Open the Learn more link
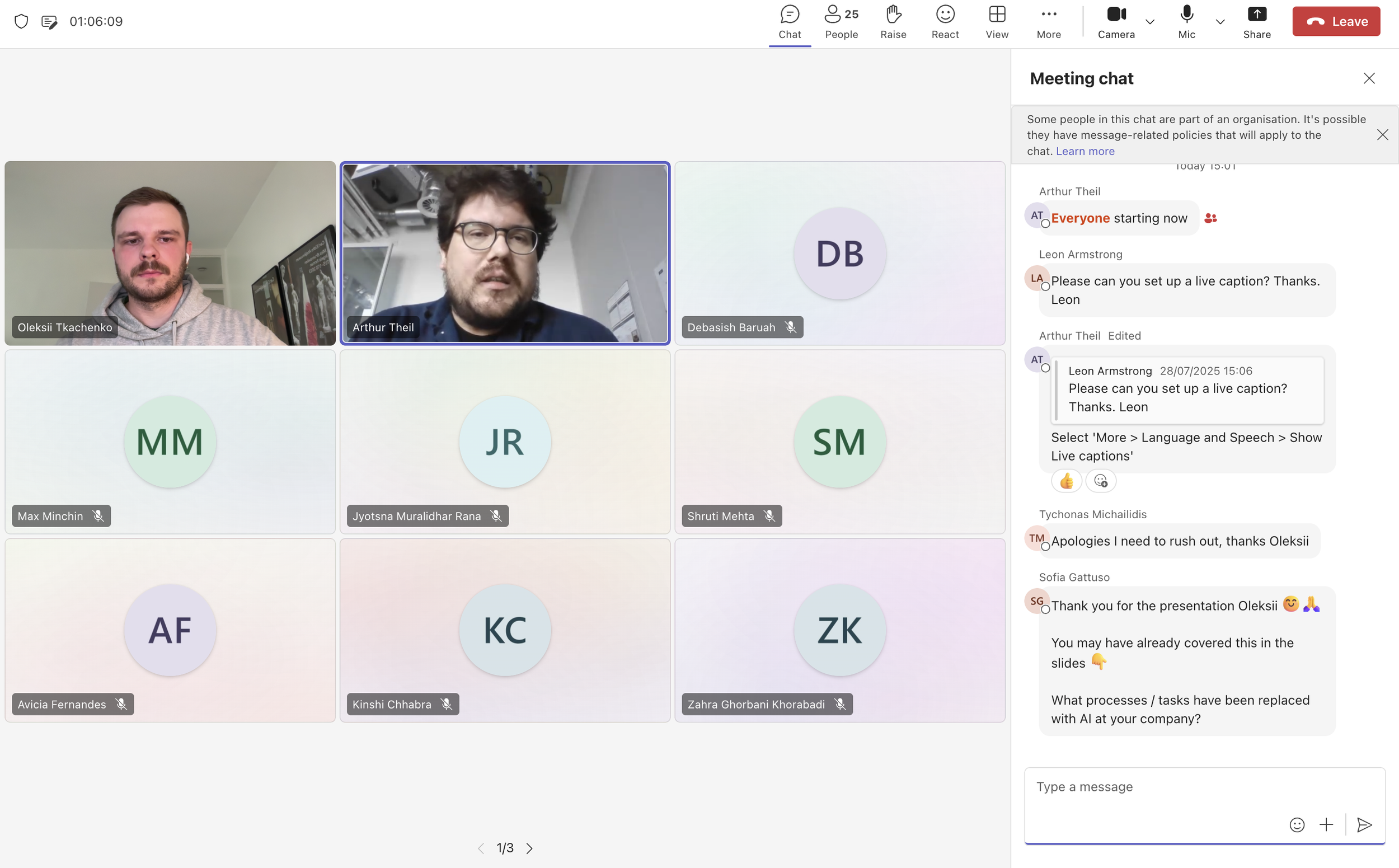 (x=1085, y=151)
